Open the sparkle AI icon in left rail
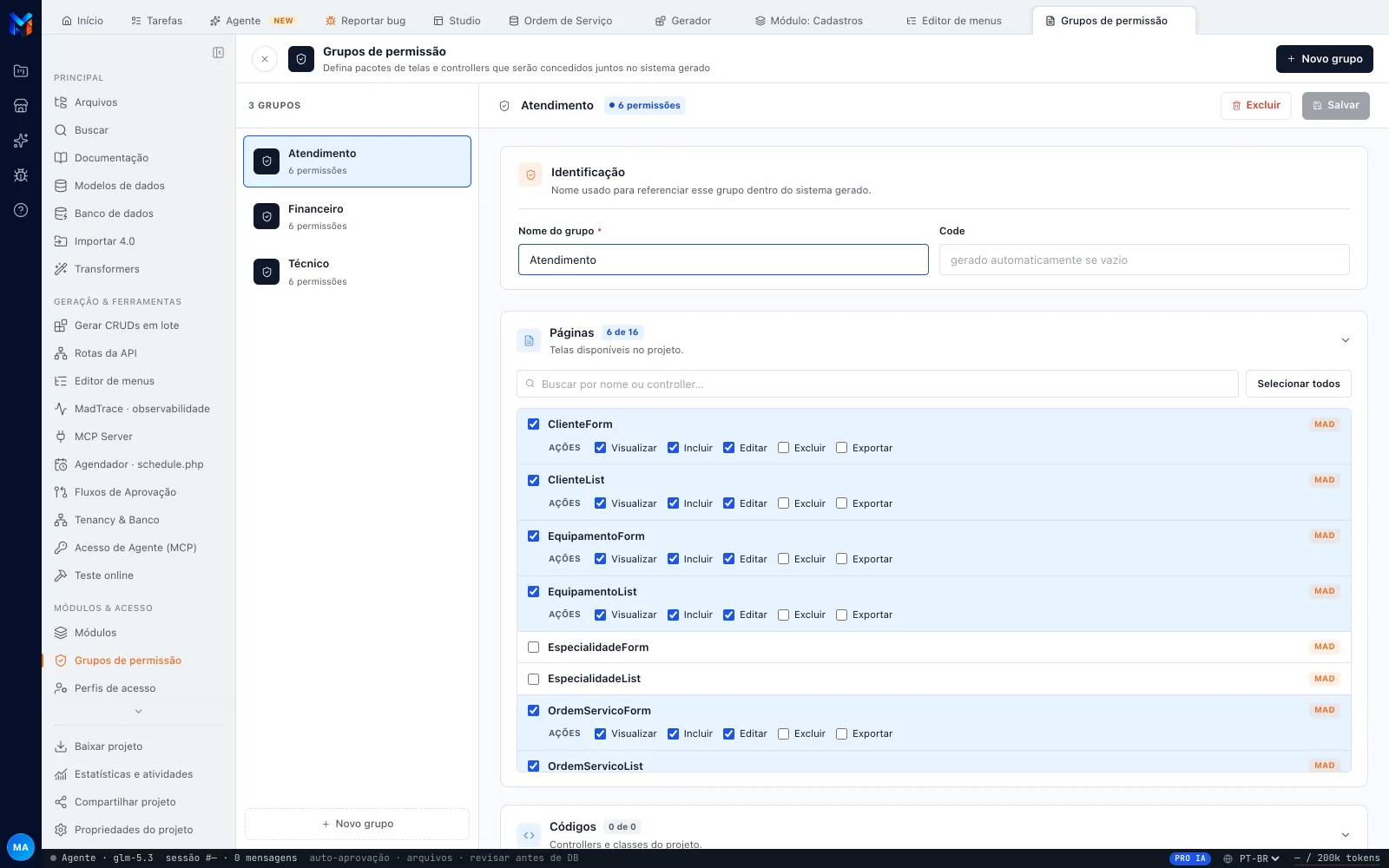This screenshot has height=868, width=1389. pos(21,141)
